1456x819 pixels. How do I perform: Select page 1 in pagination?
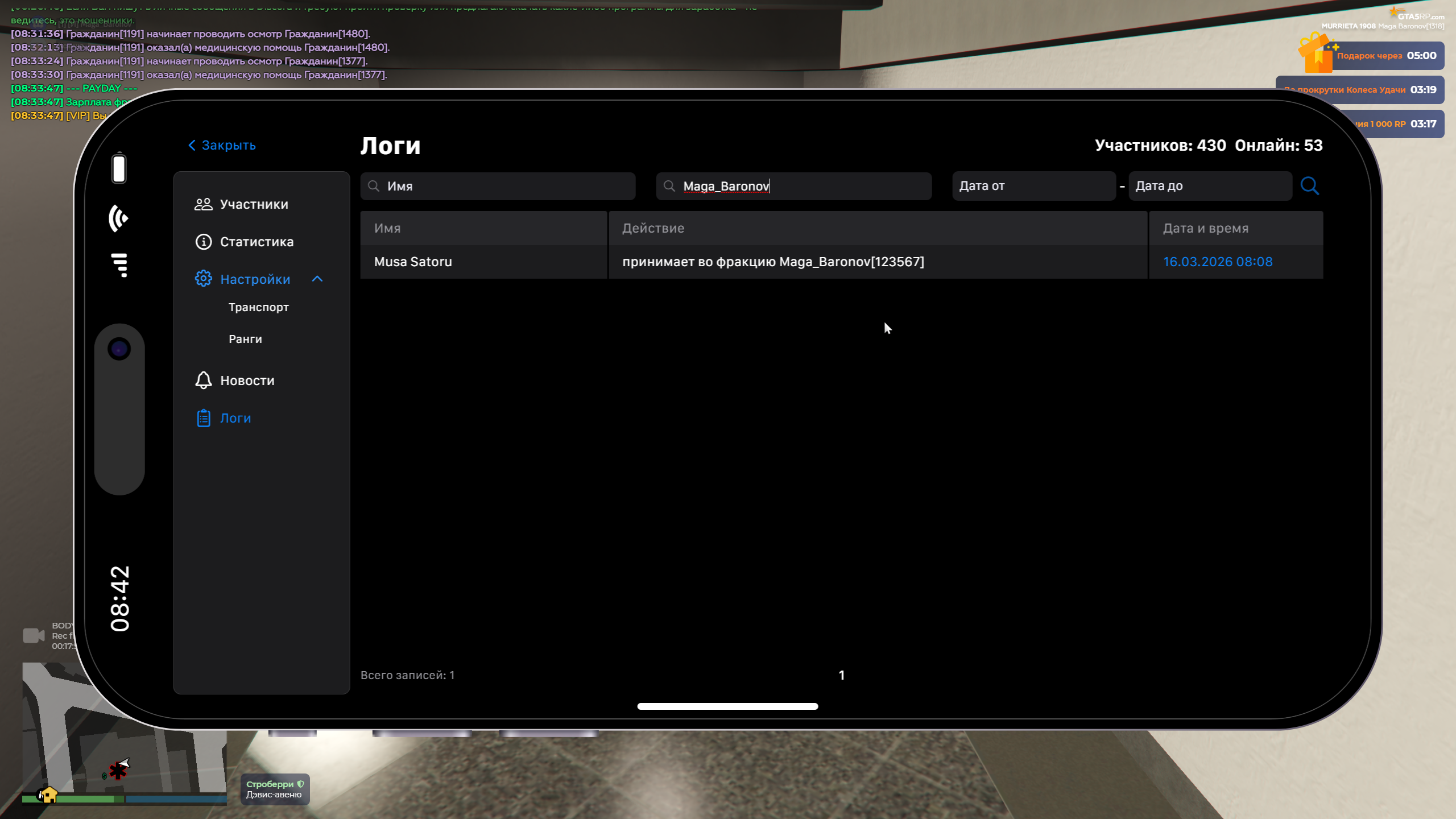point(841,675)
